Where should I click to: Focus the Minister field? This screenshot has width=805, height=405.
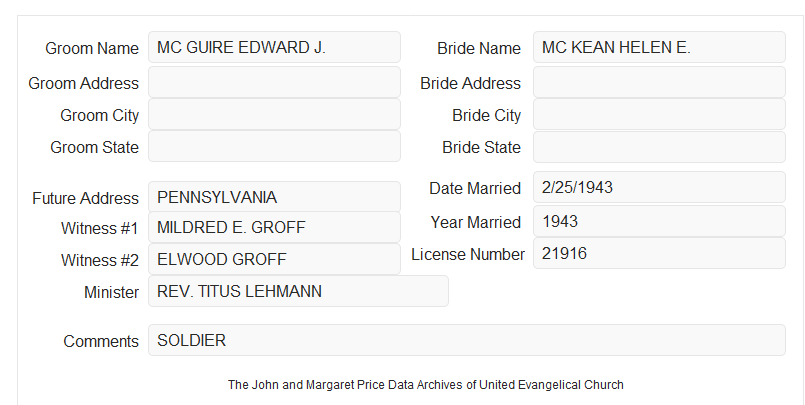coord(298,291)
